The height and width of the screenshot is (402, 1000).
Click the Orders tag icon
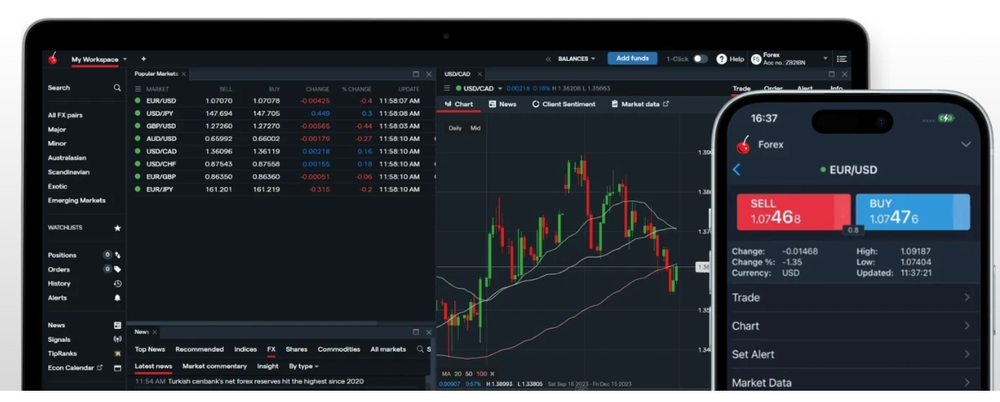point(117,269)
